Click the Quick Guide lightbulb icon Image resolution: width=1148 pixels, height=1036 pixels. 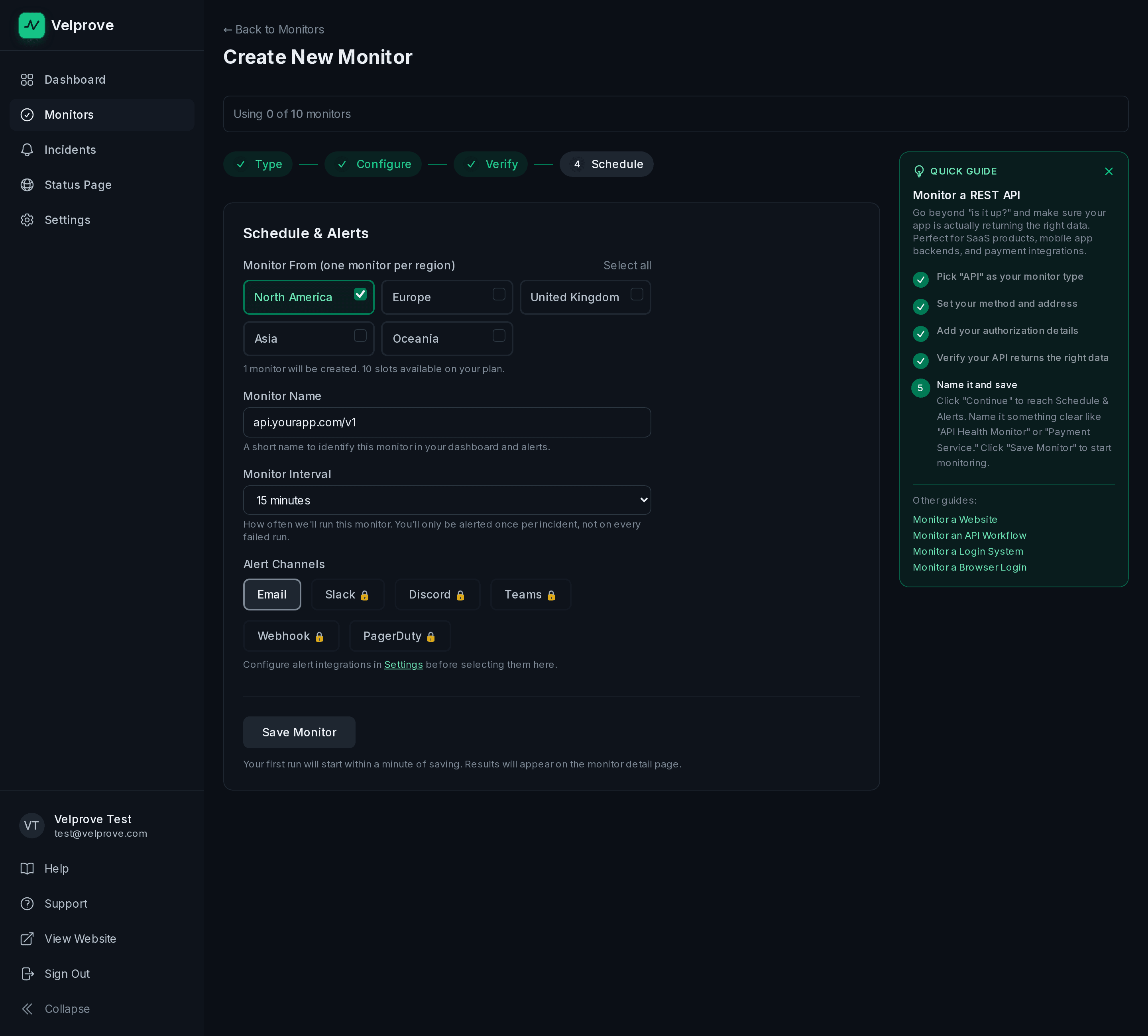[x=918, y=171]
